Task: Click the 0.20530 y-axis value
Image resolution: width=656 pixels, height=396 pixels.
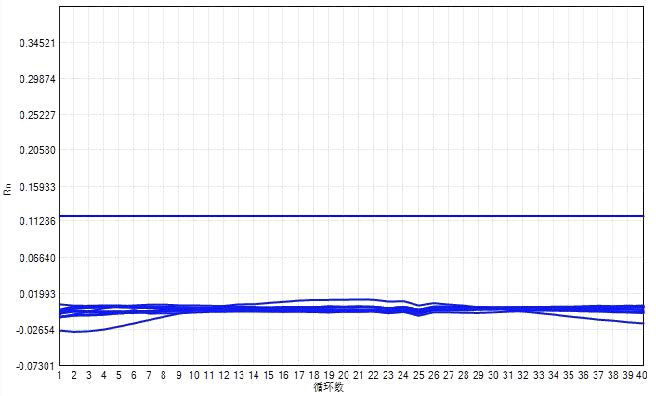Action: pyautogui.click(x=37, y=150)
